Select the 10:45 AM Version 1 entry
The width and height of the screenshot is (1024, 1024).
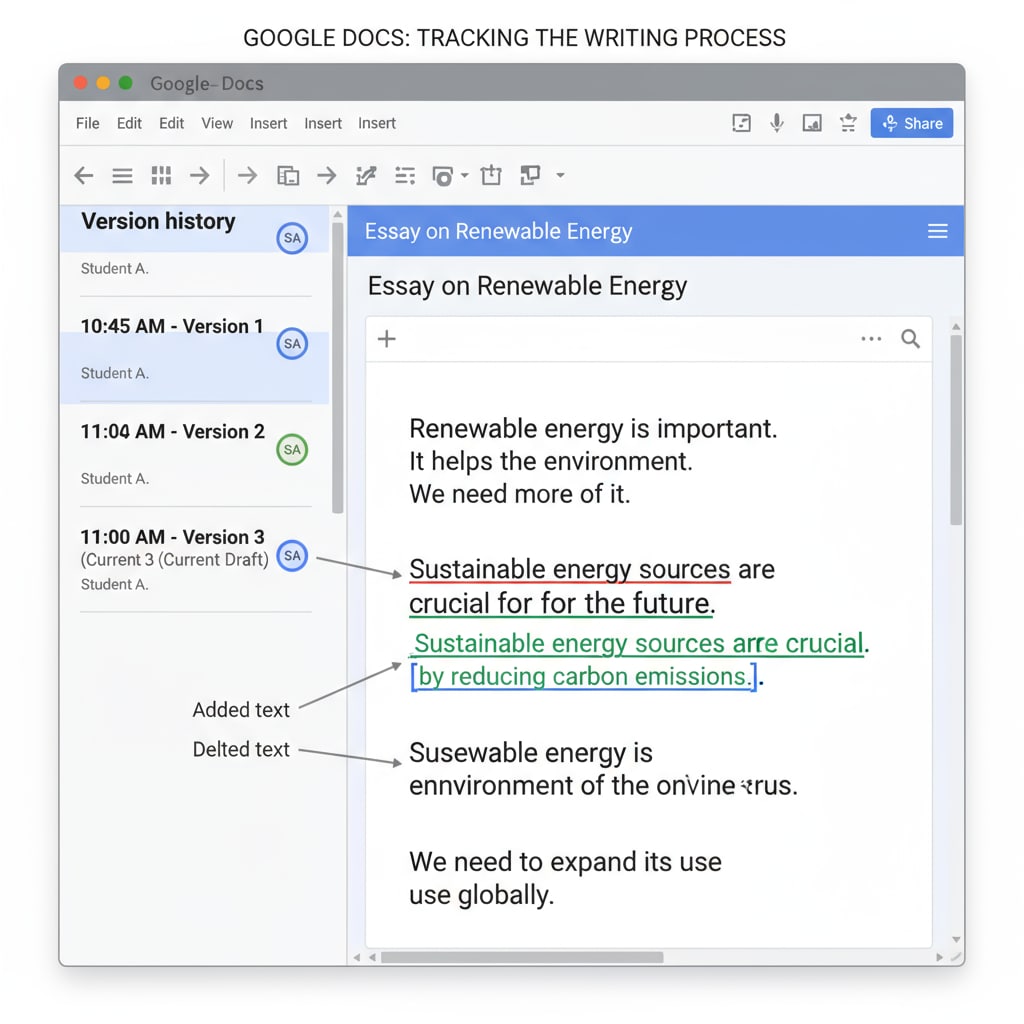172,327
